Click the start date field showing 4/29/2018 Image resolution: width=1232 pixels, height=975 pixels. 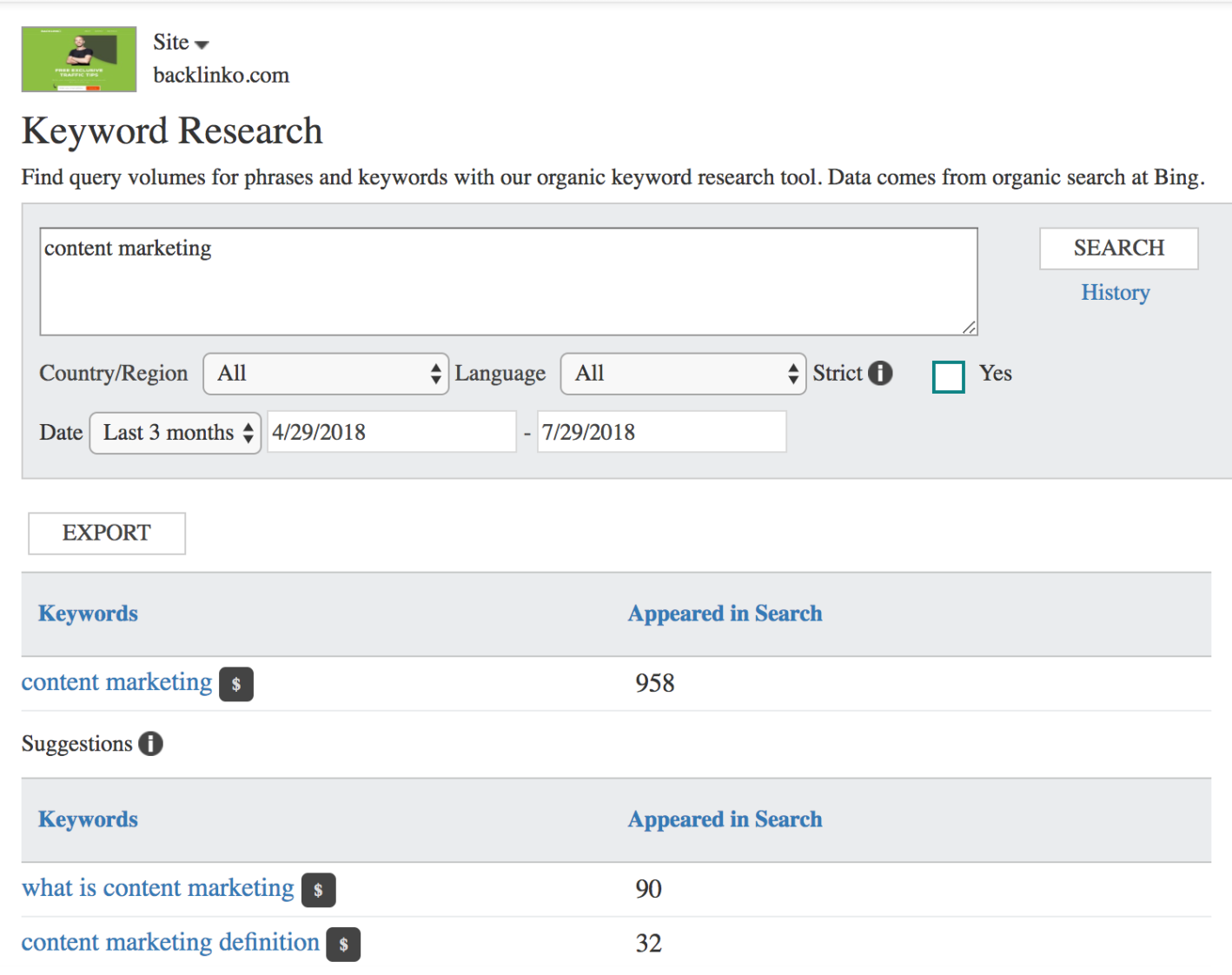tap(391, 432)
